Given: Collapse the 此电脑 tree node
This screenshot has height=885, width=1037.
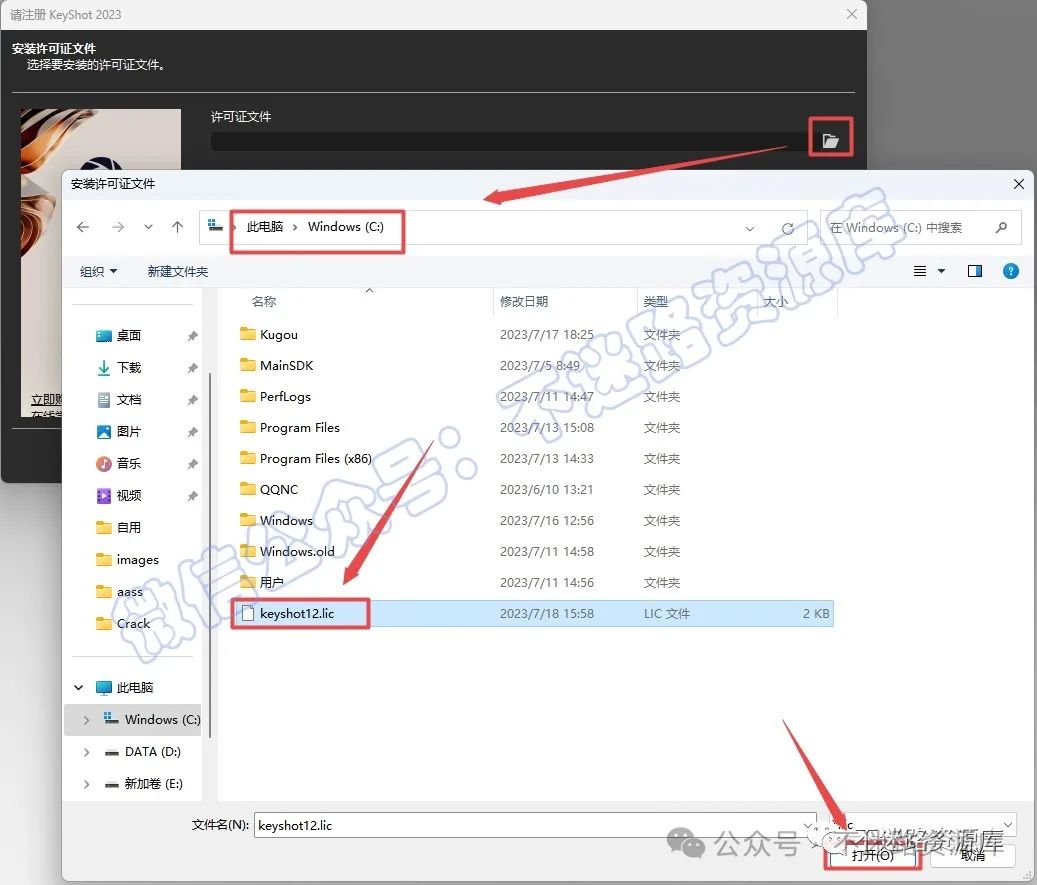Looking at the screenshot, I should (x=79, y=688).
